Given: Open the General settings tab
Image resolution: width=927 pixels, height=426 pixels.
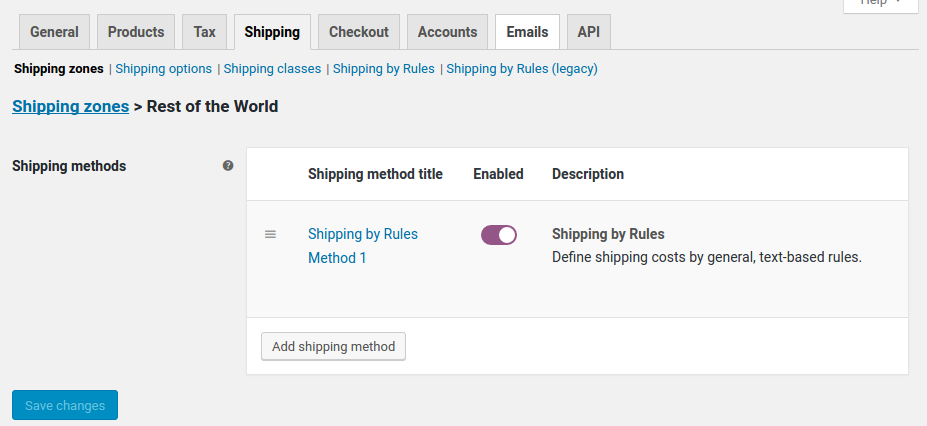Looking at the screenshot, I should click(x=54, y=32).
